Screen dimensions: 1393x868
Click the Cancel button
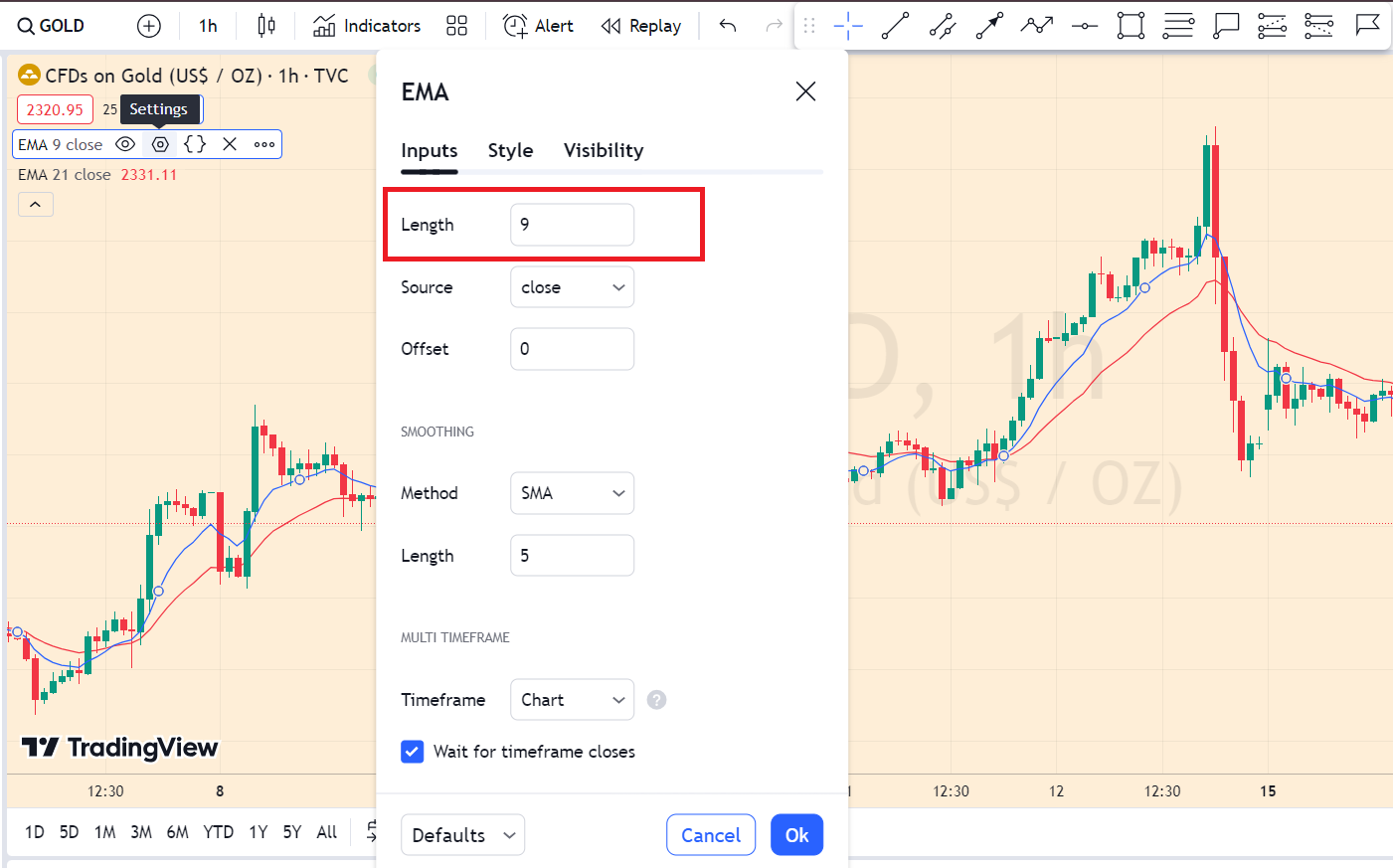pyautogui.click(x=710, y=835)
